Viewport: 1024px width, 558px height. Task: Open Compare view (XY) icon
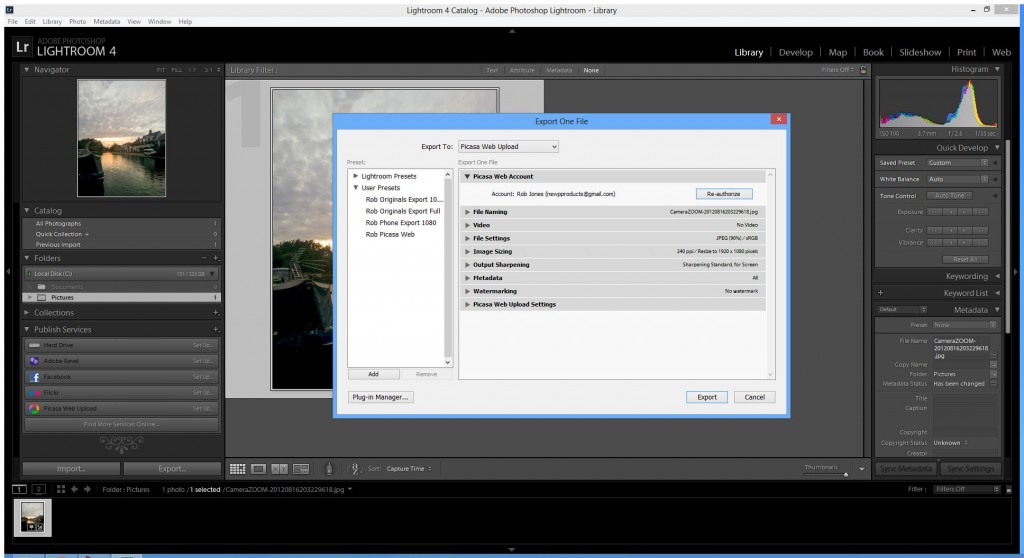tap(279, 468)
